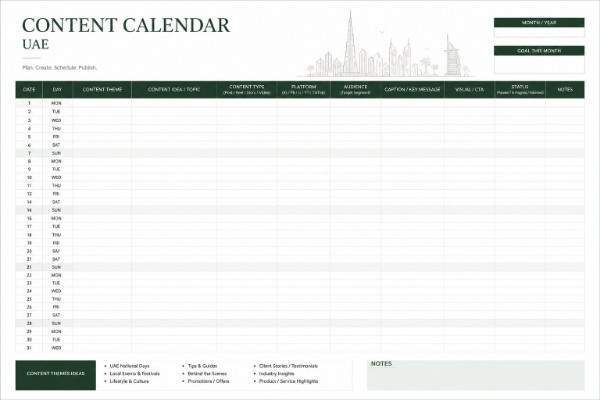The image size is (600, 400).
Task: Select date cell 1 in the table
Action: (x=29, y=103)
